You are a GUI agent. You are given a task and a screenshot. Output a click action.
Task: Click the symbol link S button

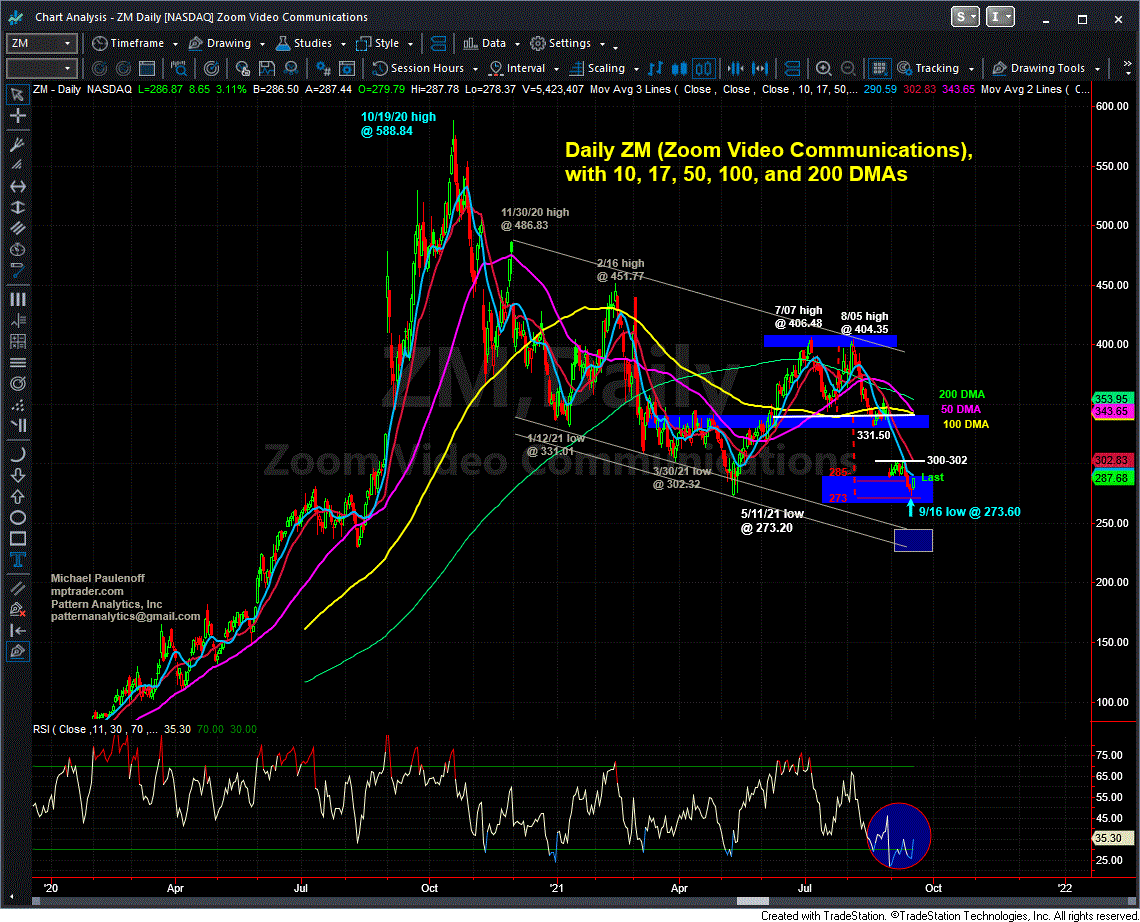pyautogui.click(x=965, y=17)
